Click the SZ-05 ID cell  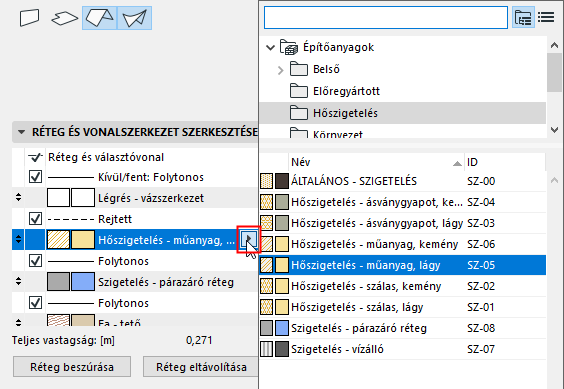tap(481, 265)
